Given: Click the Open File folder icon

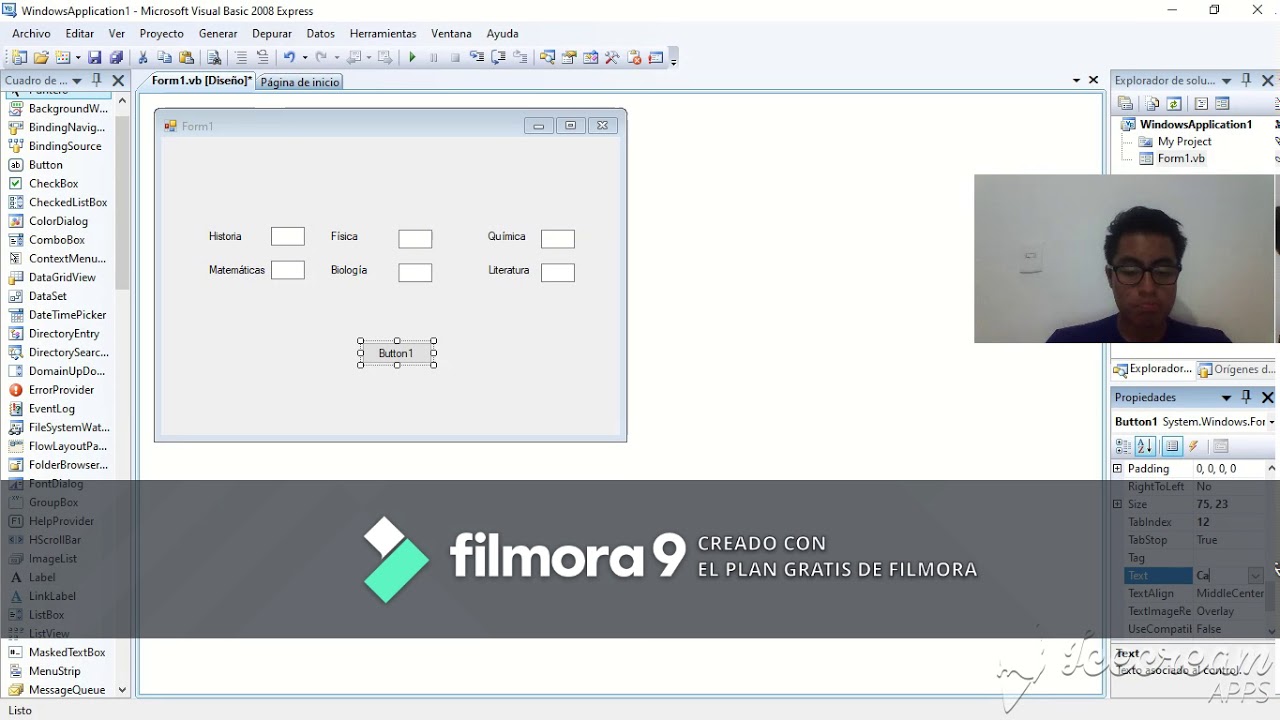Looking at the screenshot, I should coord(41,58).
